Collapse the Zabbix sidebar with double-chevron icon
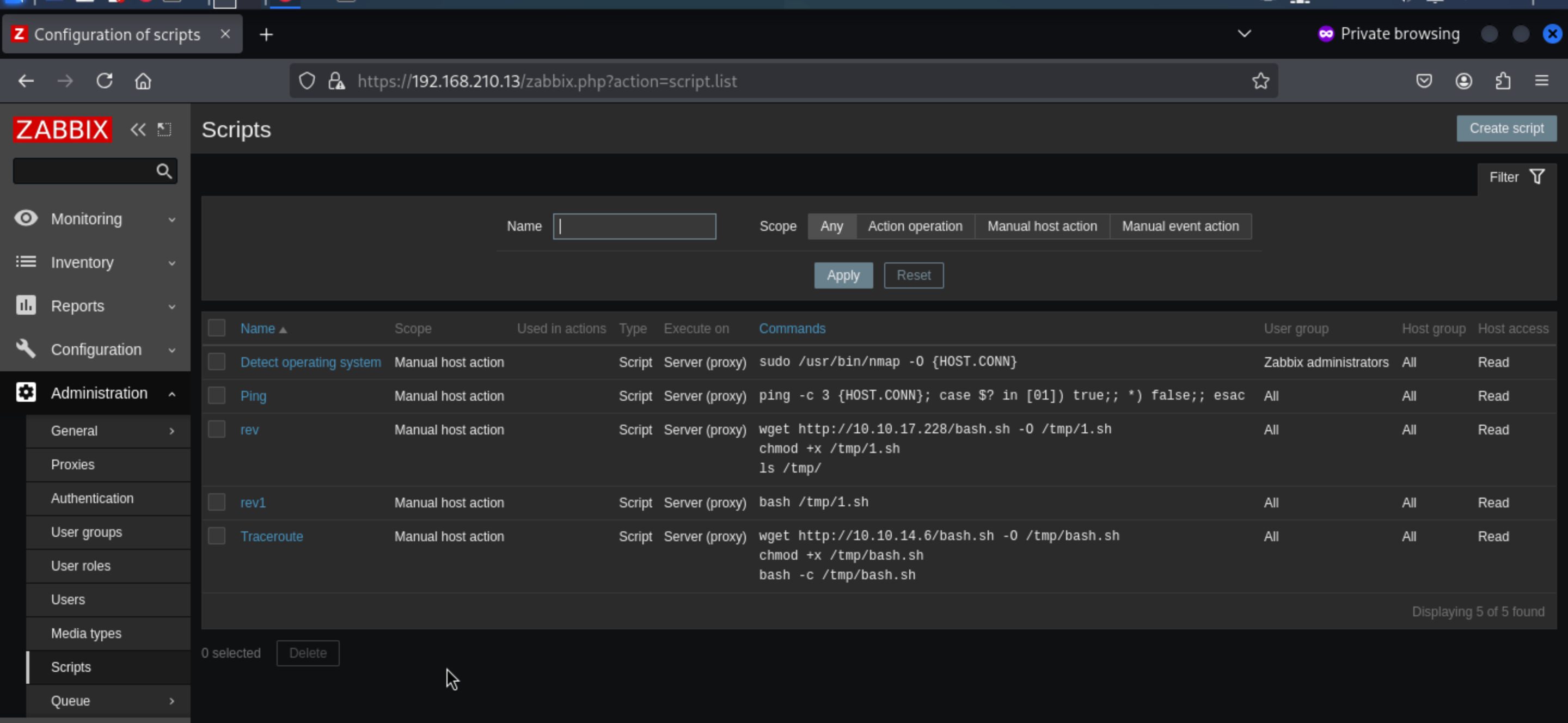Image resolution: width=1568 pixels, height=723 pixels. (x=138, y=130)
